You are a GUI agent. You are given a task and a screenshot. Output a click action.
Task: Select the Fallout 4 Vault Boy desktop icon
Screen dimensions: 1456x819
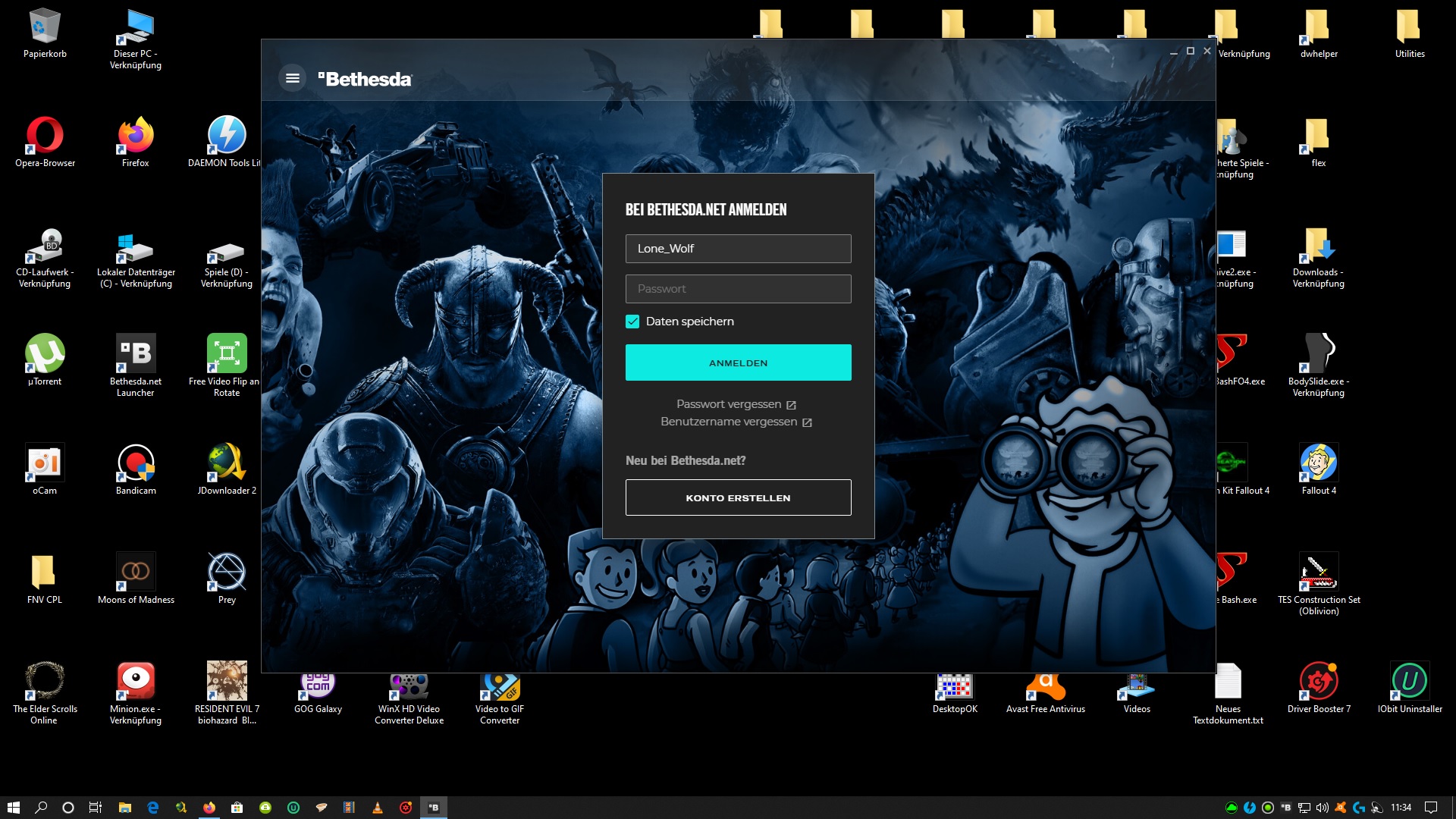1318,463
